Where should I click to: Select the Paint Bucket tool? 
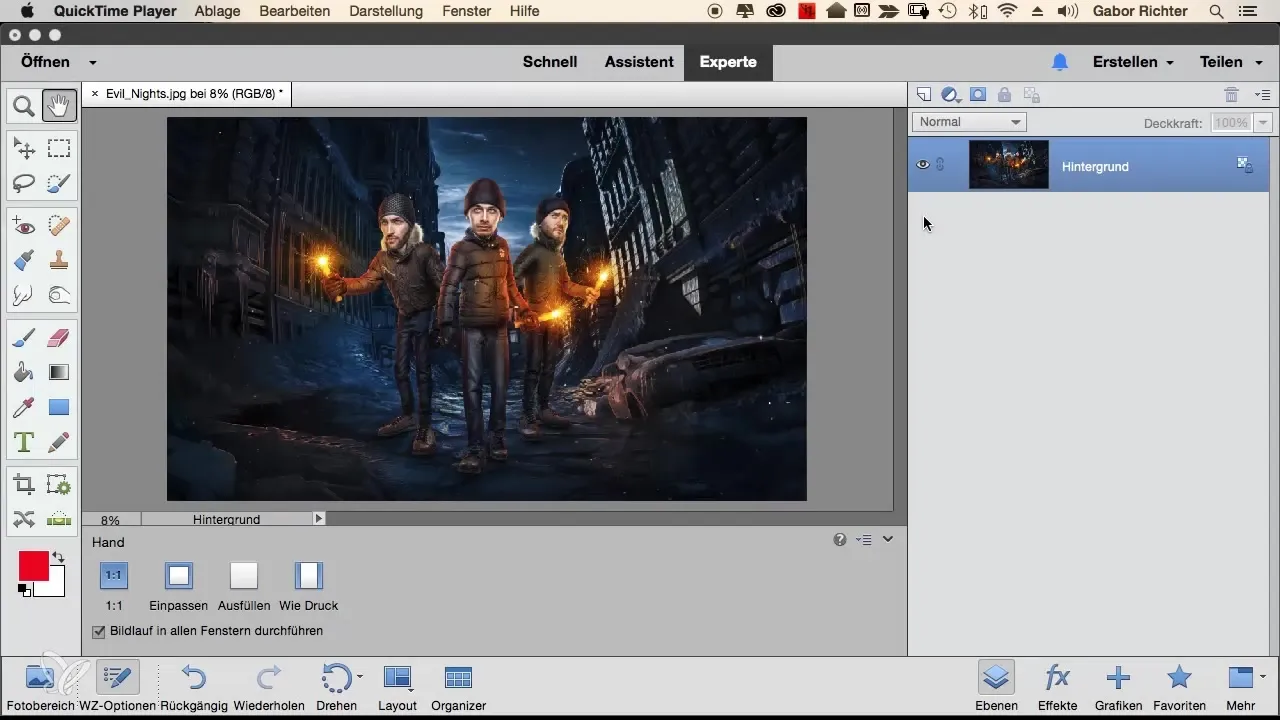pos(23,373)
